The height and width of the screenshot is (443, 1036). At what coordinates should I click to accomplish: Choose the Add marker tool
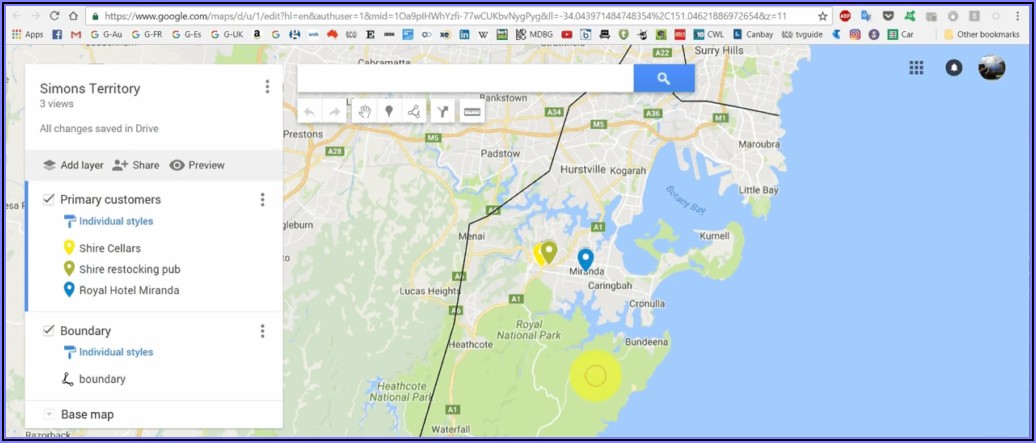click(x=389, y=112)
